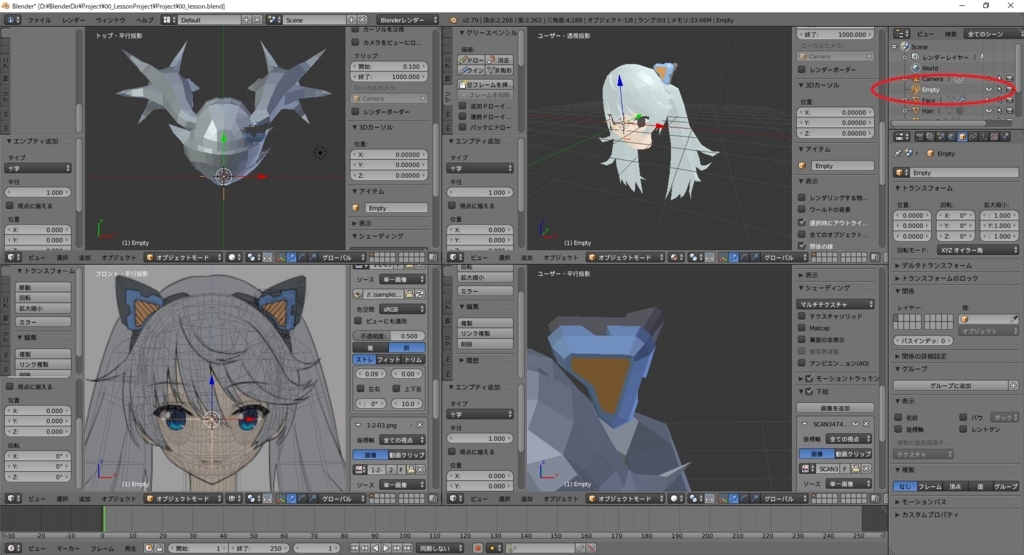Viewport: 1024px width, 555px height.
Task: Click the grease pencil draw button
Action: [x=471, y=59]
